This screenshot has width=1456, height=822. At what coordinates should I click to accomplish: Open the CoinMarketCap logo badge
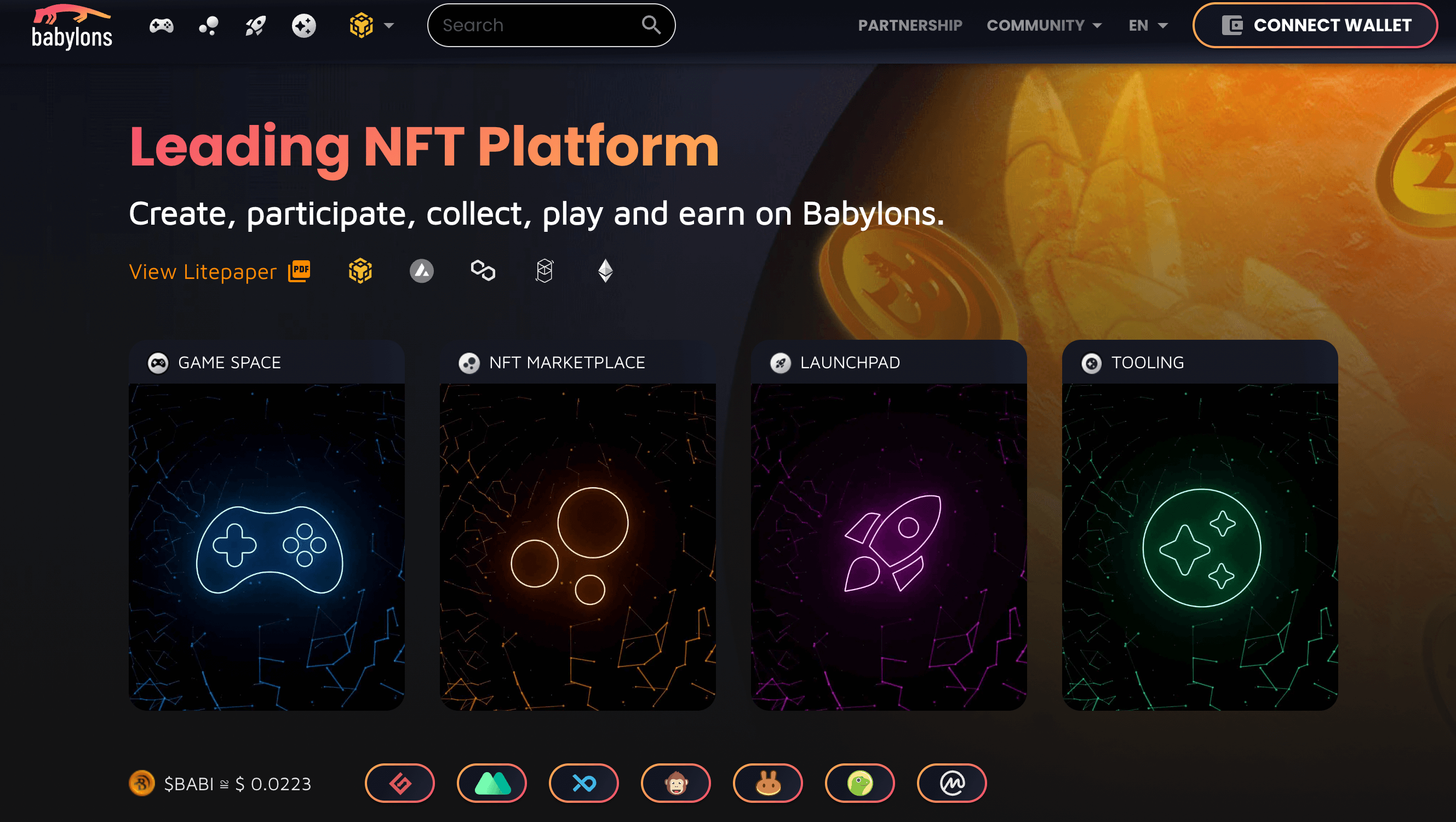click(x=952, y=783)
